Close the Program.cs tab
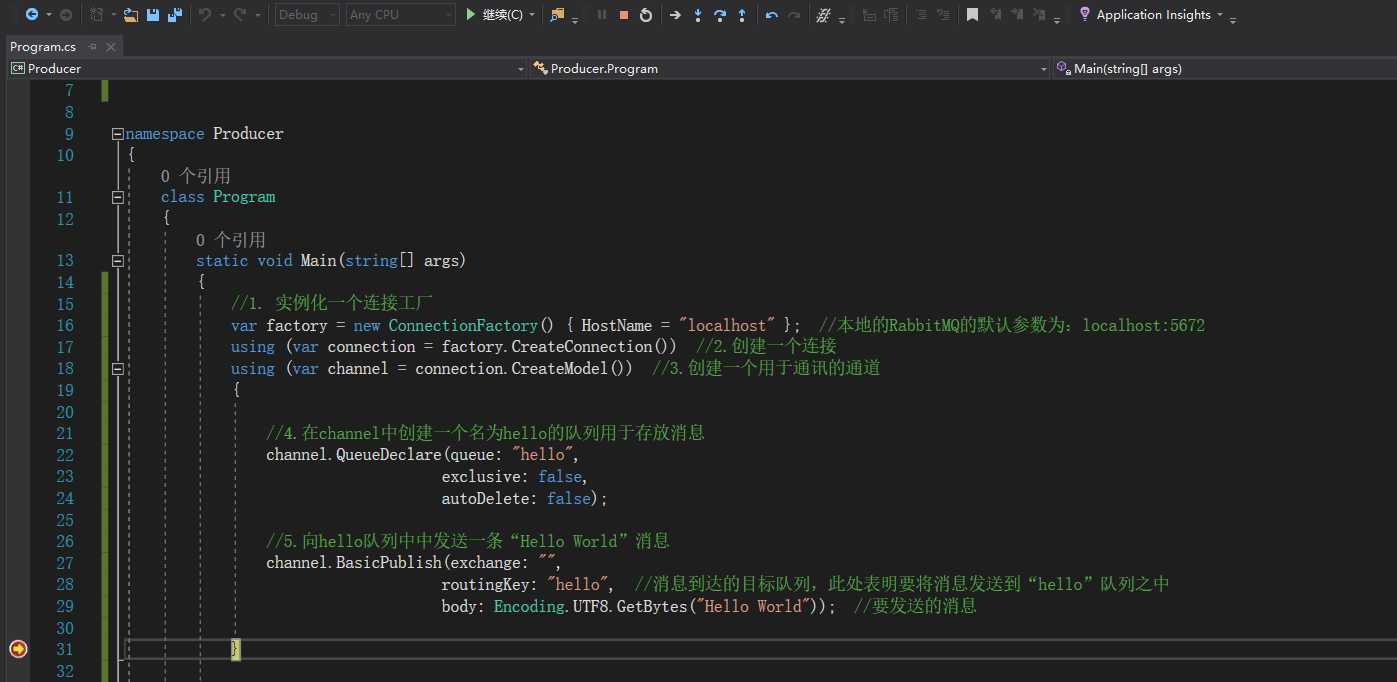Viewport: 1397px width, 682px height. 111,47
